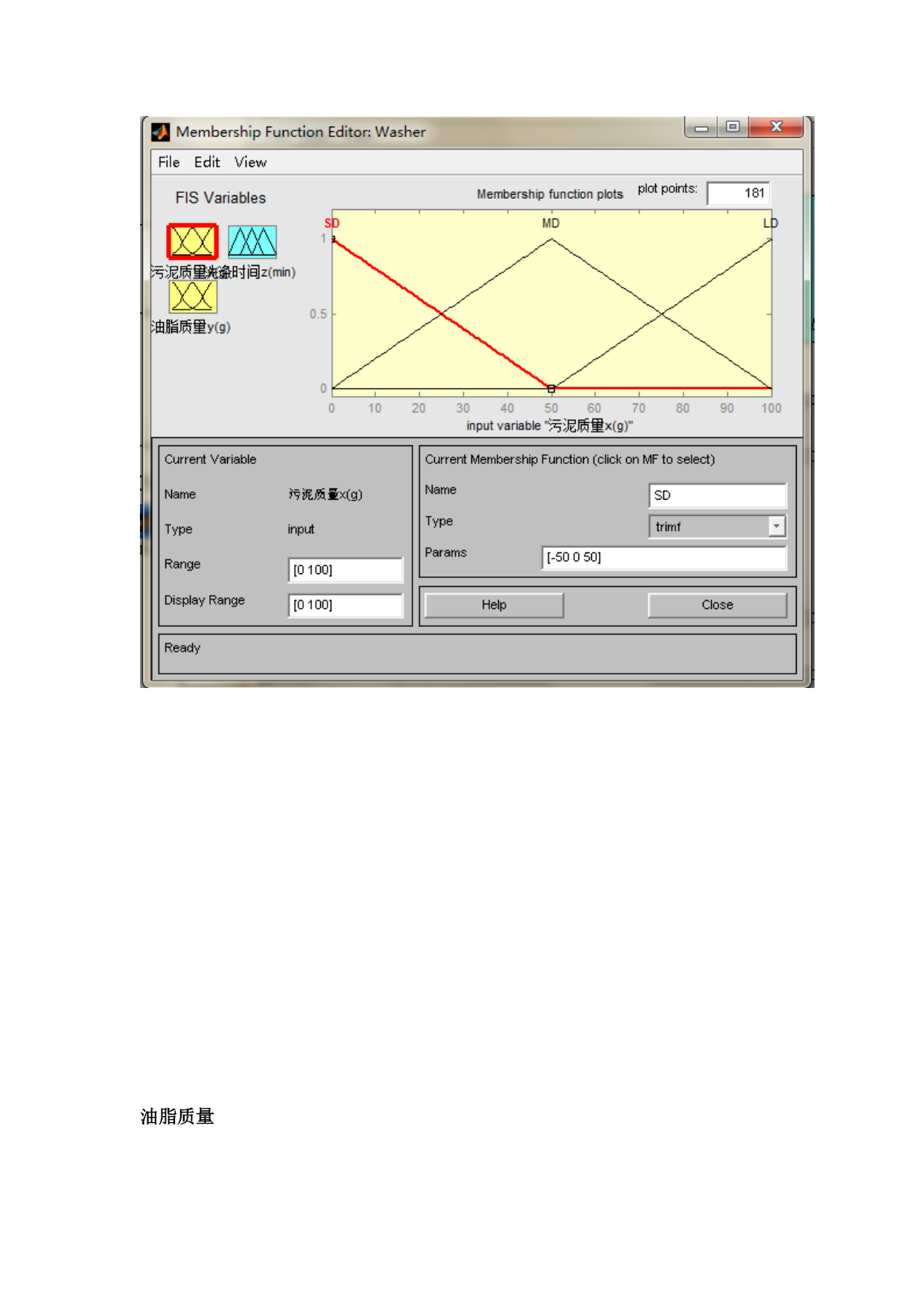Click the 油脂质量 heading below the window
The height and width of the screenshot is (1306, 924).
177,1116
